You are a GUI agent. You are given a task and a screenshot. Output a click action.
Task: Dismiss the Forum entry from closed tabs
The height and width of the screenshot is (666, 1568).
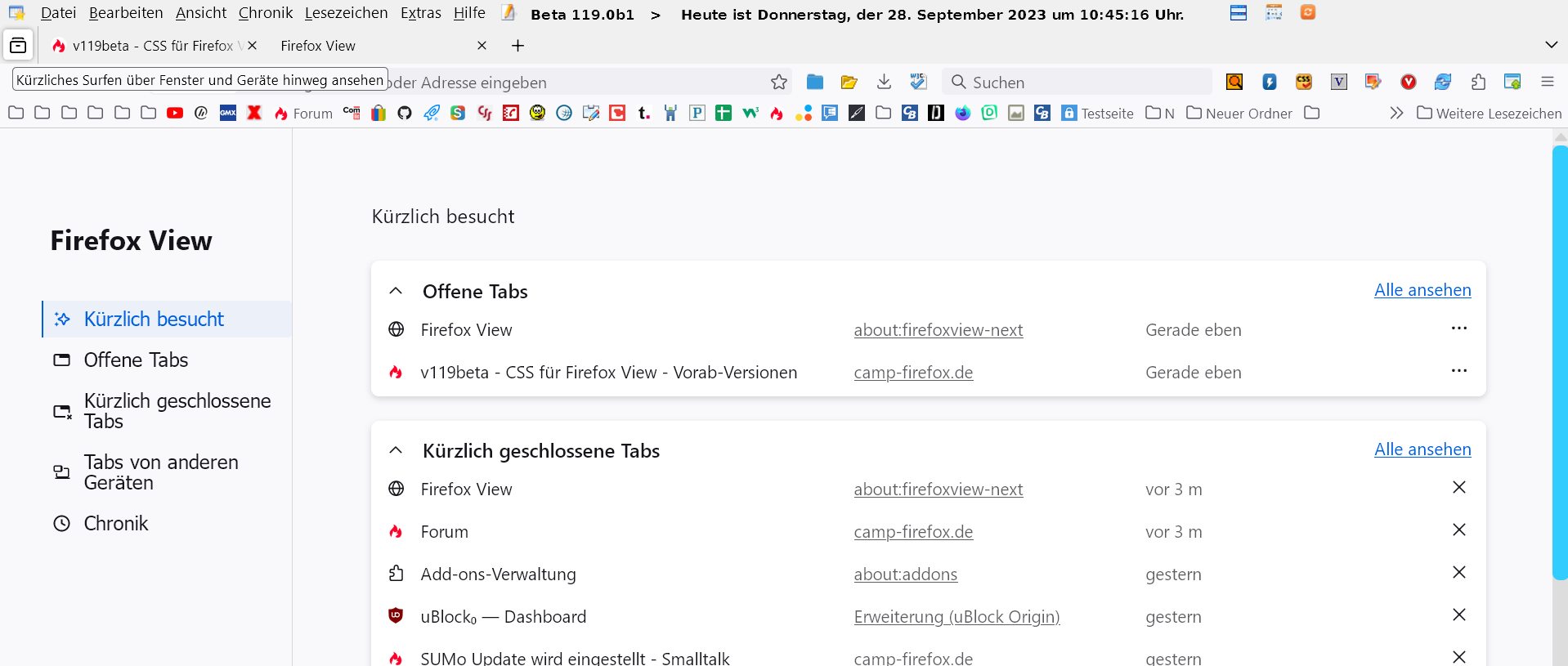[x=1458, y=530]
